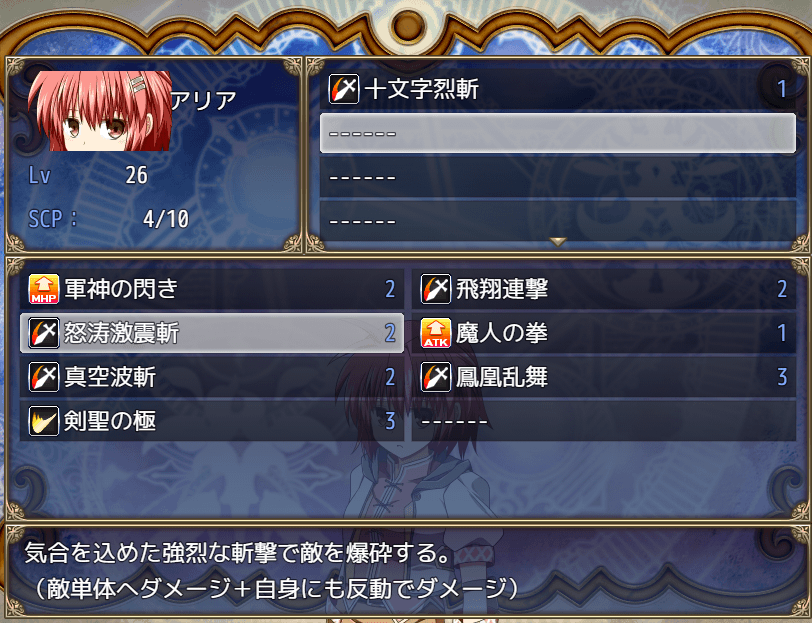
Task: Click the cost number beside 剣聖の極
Action: [x=390, y=421]
